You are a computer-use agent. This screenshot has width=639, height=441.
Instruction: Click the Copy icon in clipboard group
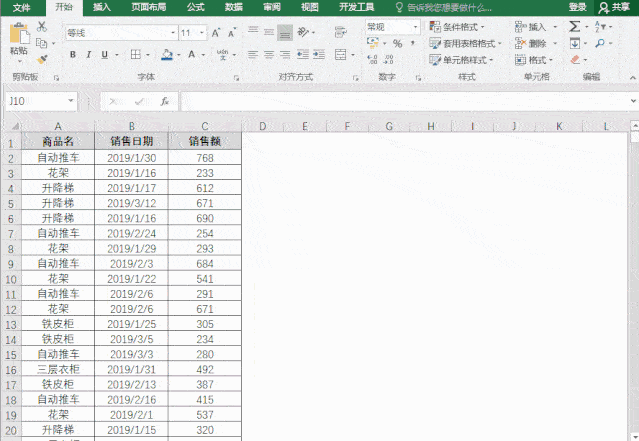(41, 43)
